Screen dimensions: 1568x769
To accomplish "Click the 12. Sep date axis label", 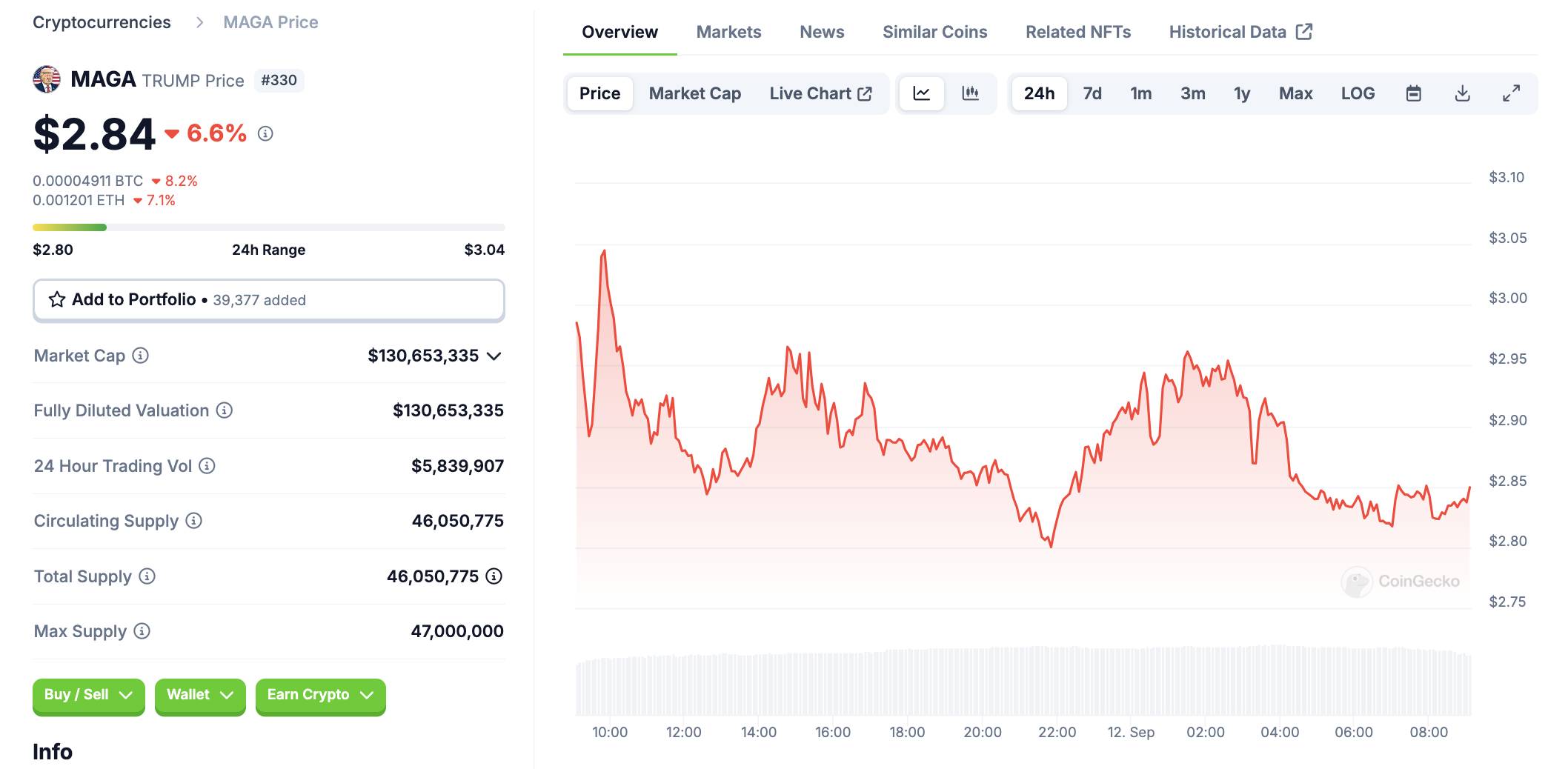I will (1131, 732).
